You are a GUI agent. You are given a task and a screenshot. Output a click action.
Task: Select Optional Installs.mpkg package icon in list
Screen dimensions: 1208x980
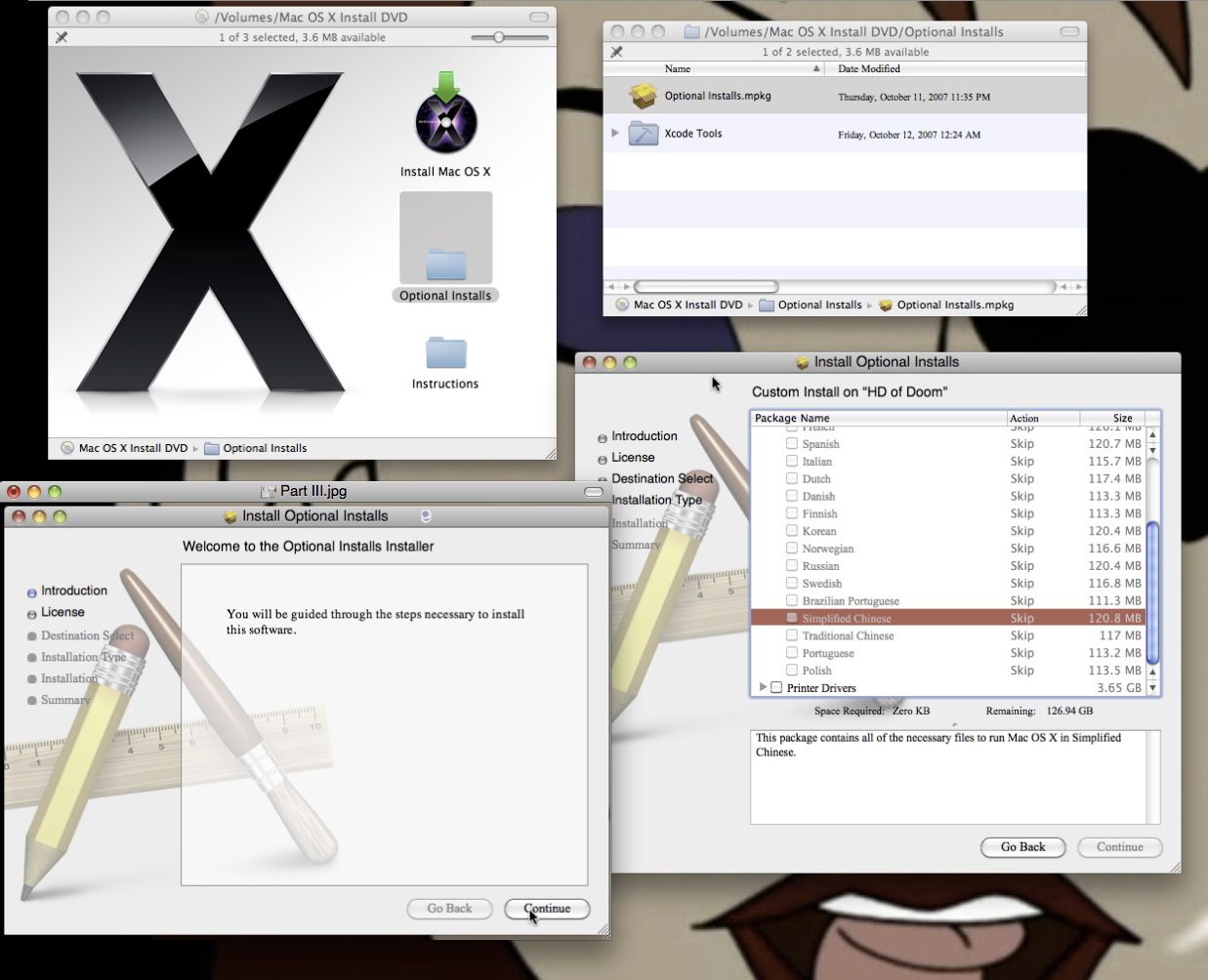pyautogui.click(x=644, y=96)
